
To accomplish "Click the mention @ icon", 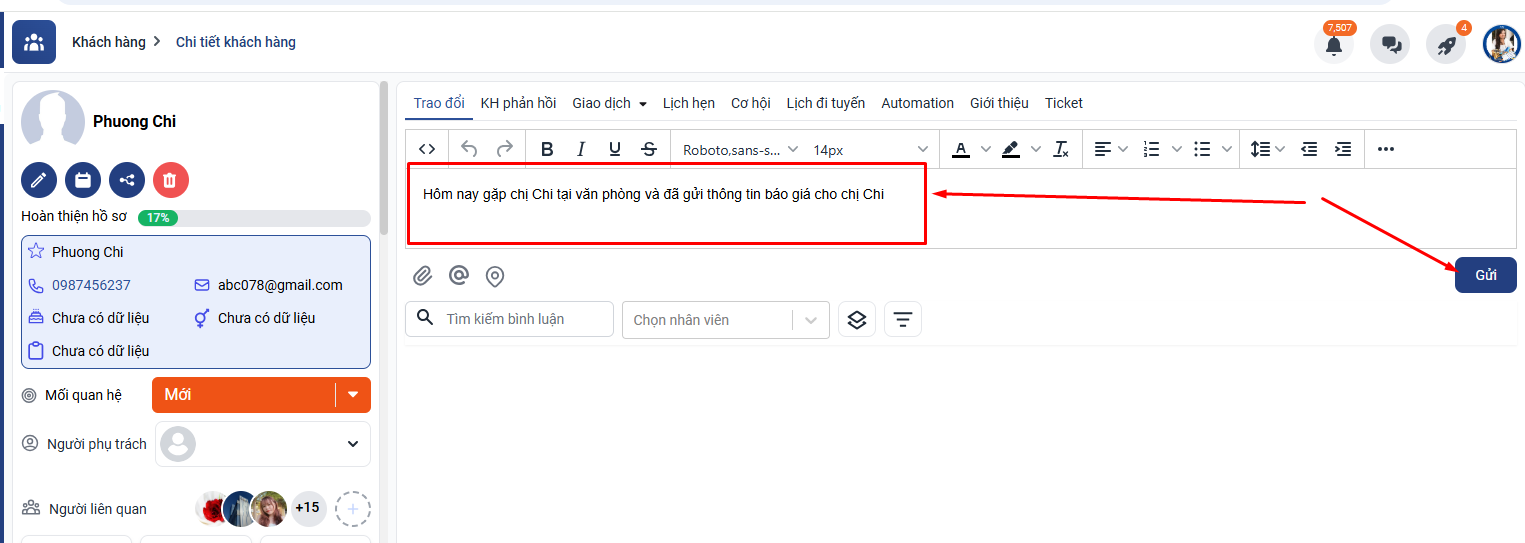I will coord(458,276).
